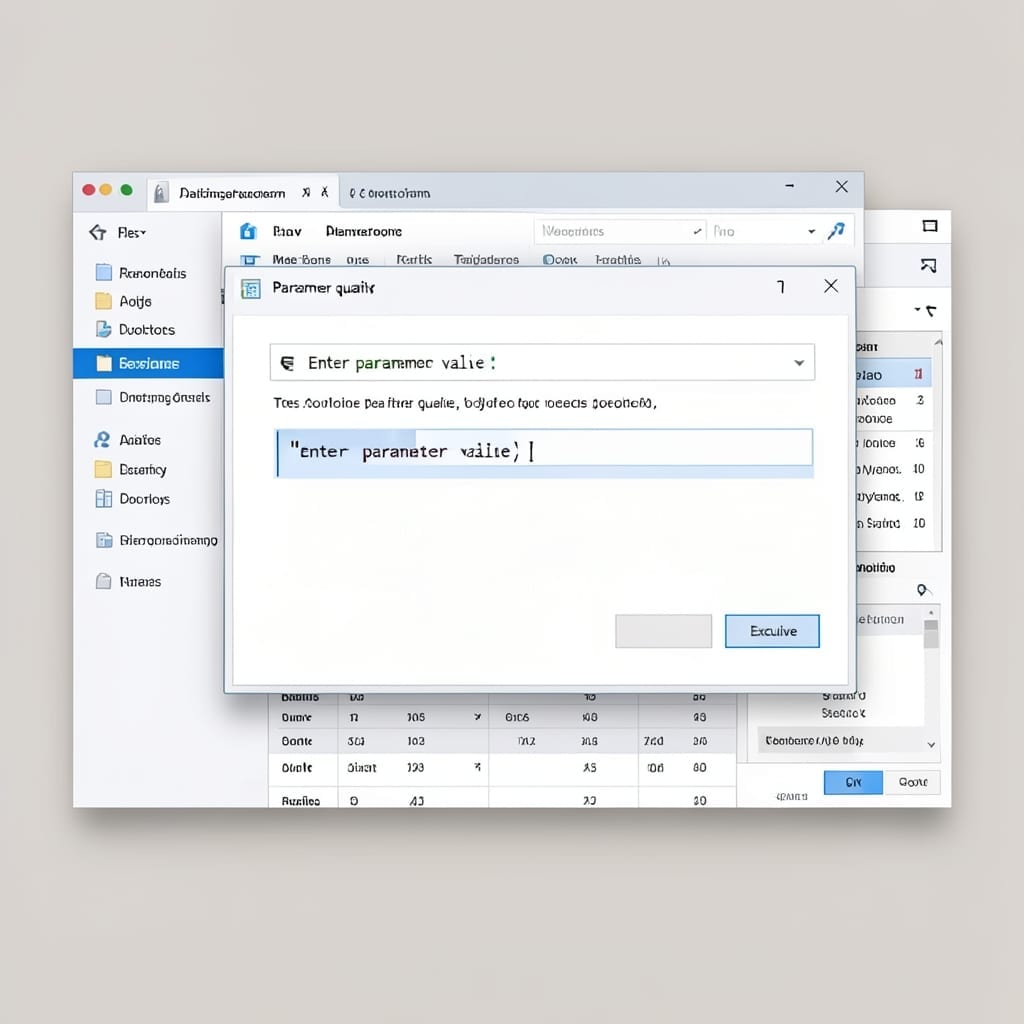Click the 'Duore' row label in the table

pos(296,718)
